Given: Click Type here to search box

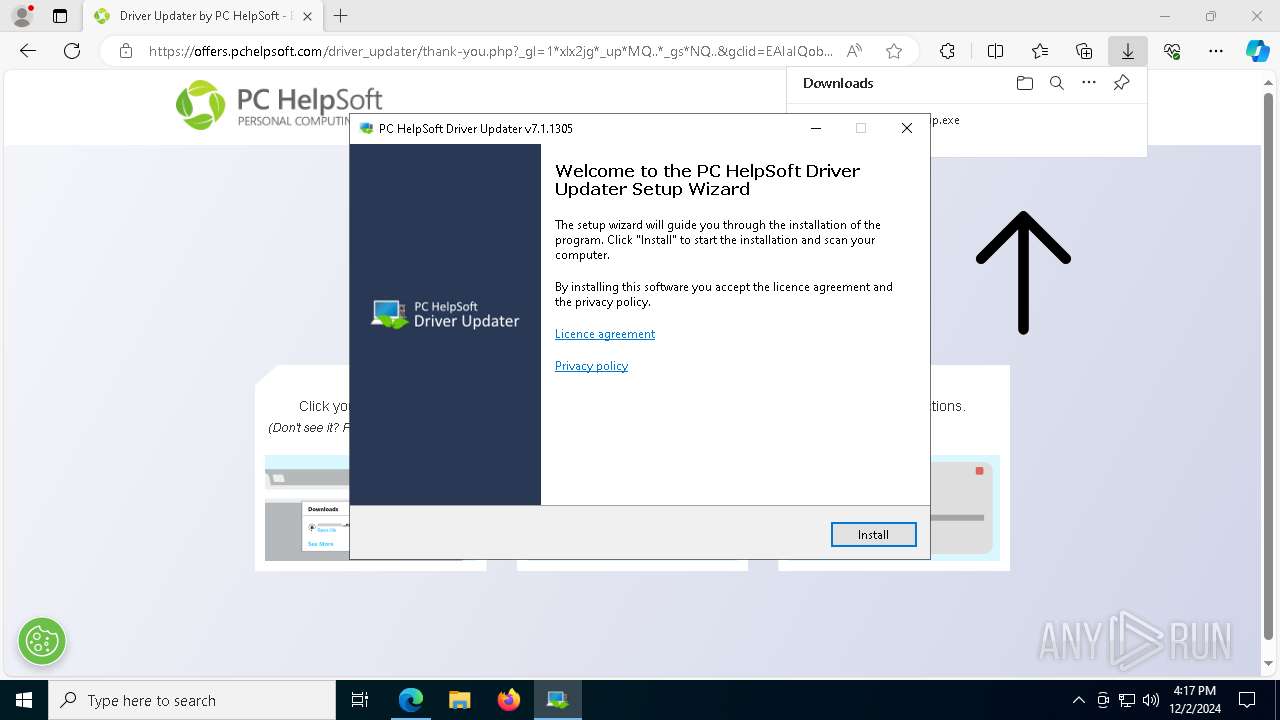Looking at the screenshot, I should pos(192,700).
